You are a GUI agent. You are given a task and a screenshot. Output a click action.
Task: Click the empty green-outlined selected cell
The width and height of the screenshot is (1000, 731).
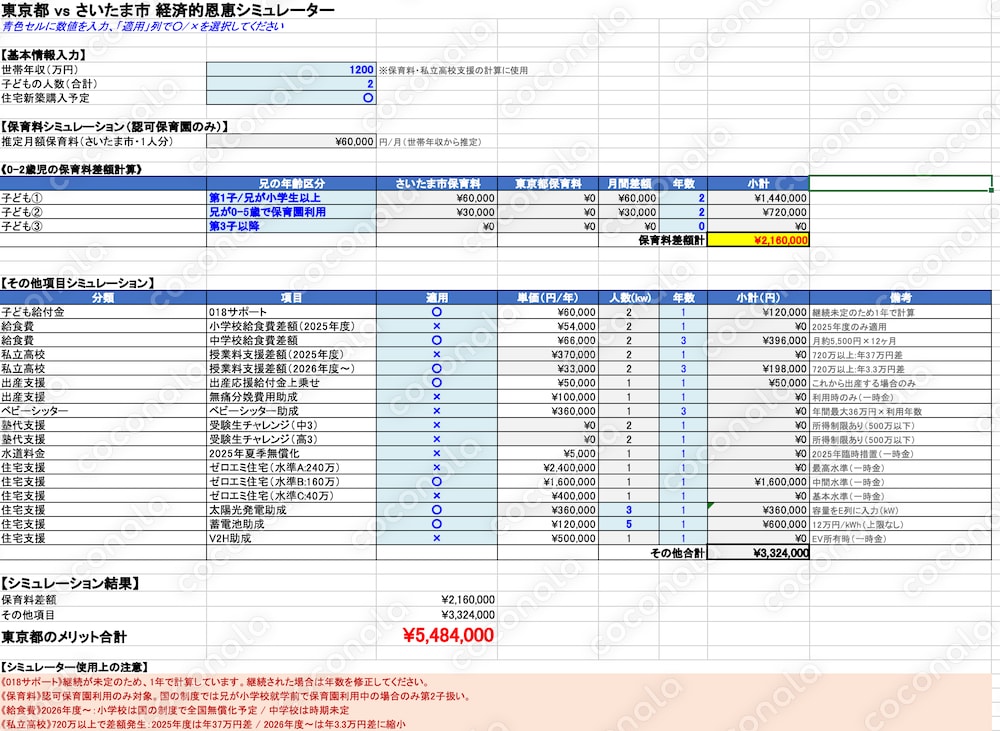[x=900, y=184]
